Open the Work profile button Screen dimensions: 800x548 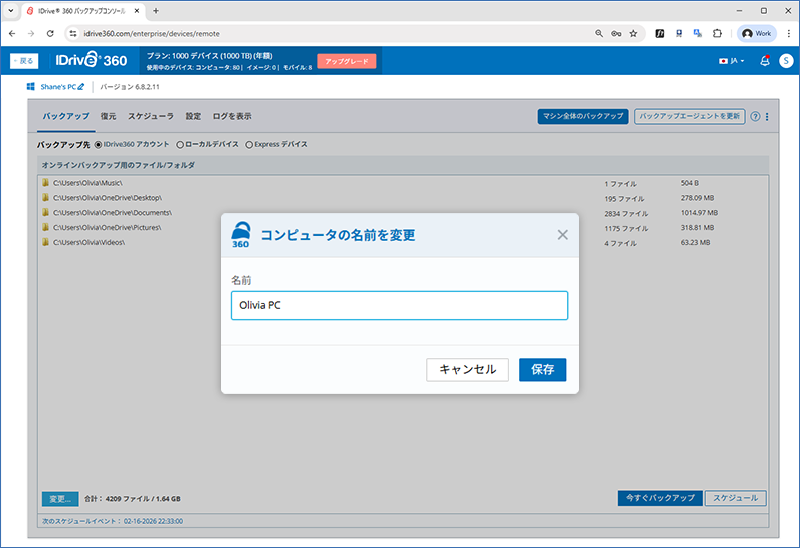point(757,34)
